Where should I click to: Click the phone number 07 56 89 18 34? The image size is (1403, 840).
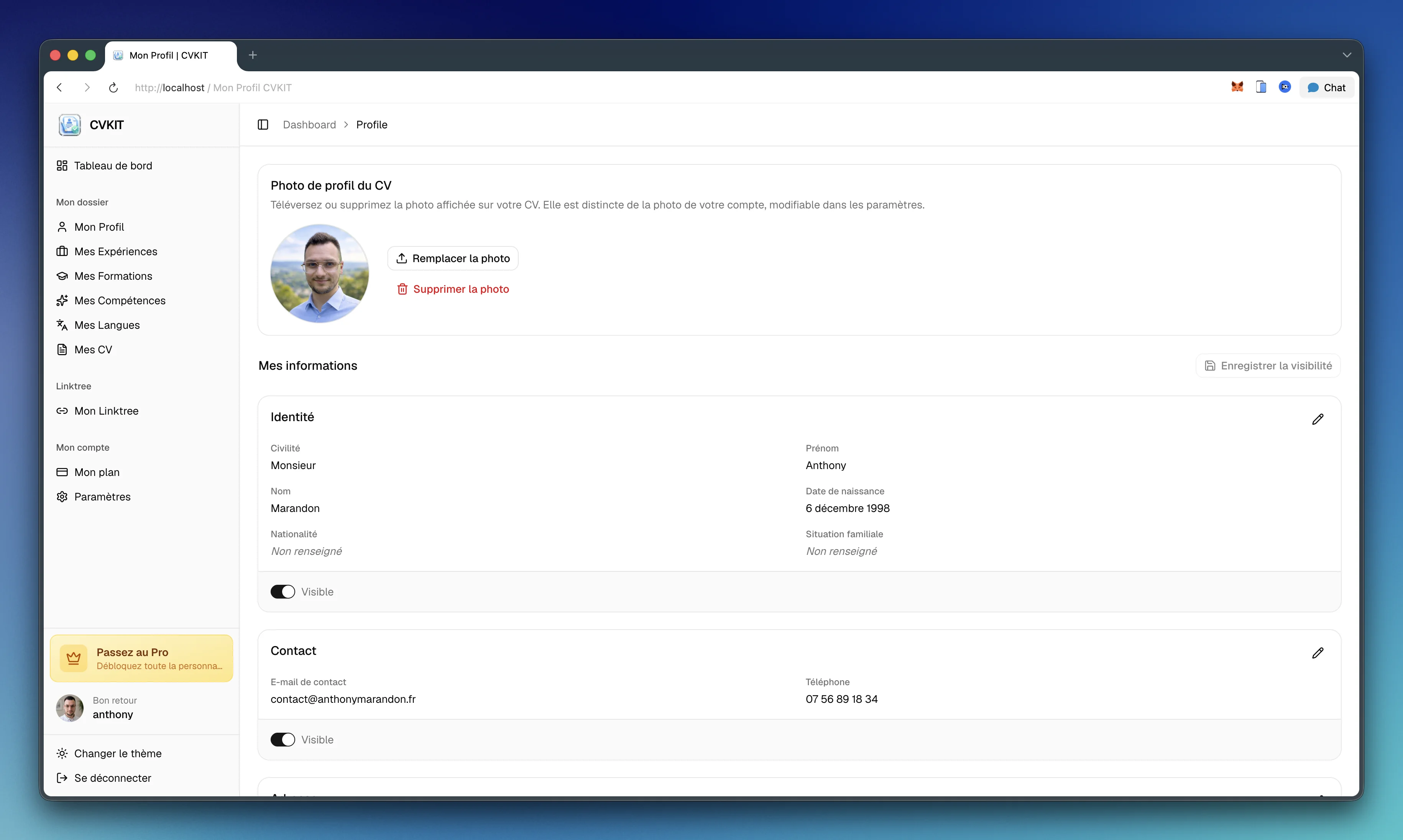(x=841, y=699)
